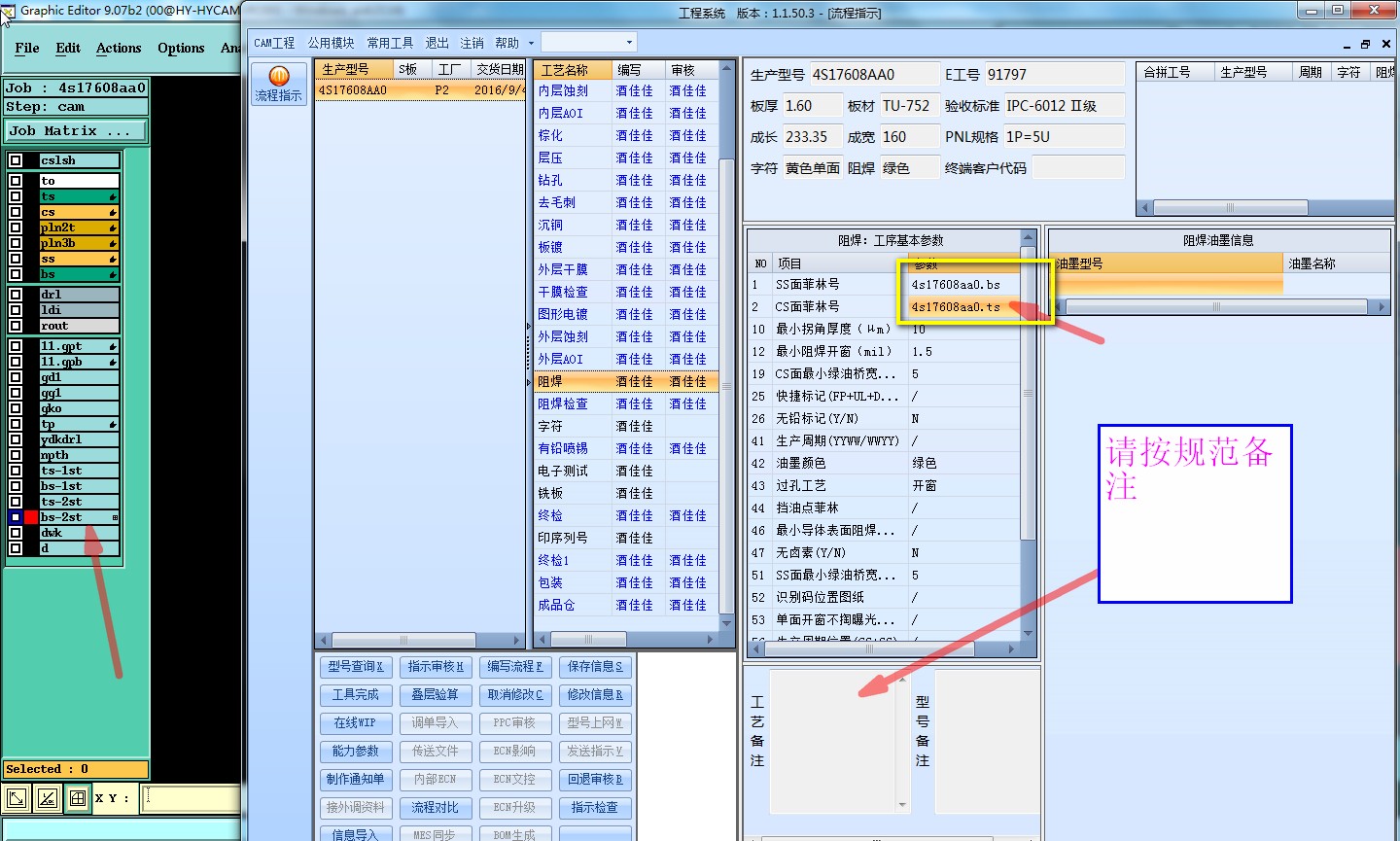The width and height of the screenshot is (1400, 841).
Task: Click the 退出 menu item
Action: (x=437, y=43)
